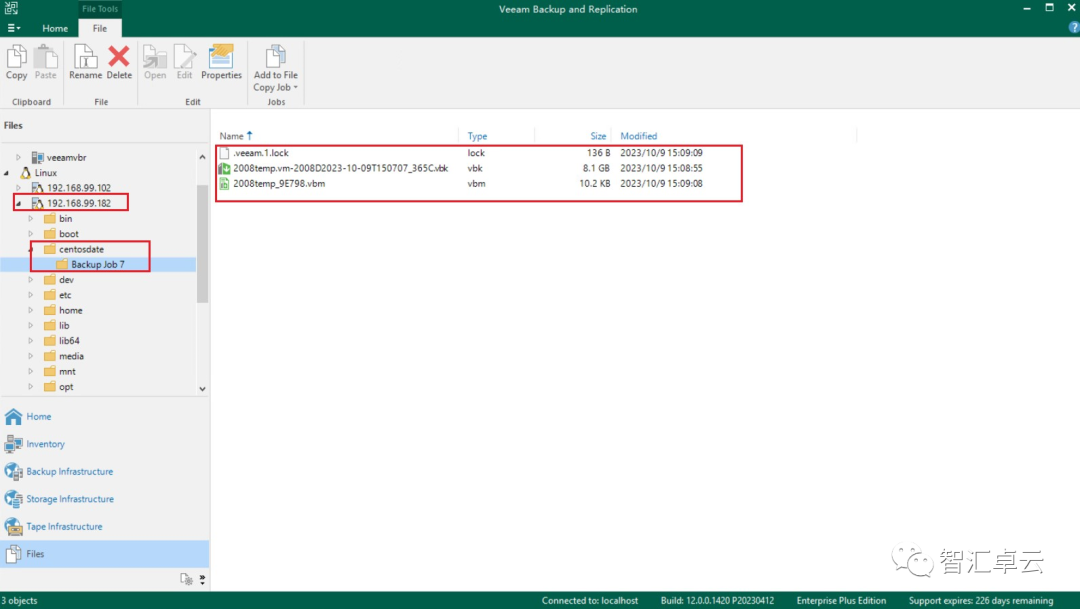Click the Edit ribbon icon
The image size is (1080, 609).
click(x=185, y=63)
